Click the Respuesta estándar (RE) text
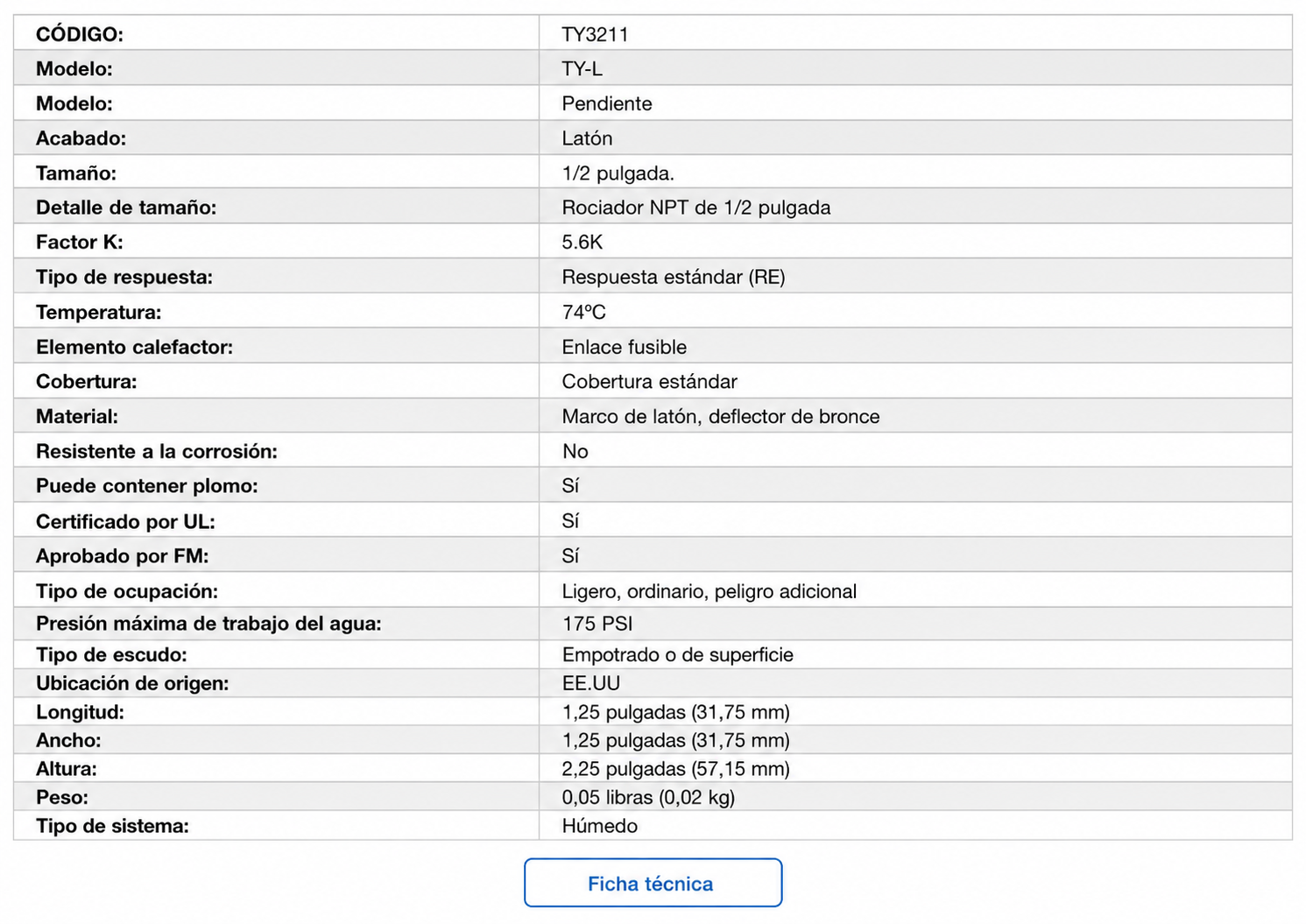1306x924 pixels. tap(673, 277)
